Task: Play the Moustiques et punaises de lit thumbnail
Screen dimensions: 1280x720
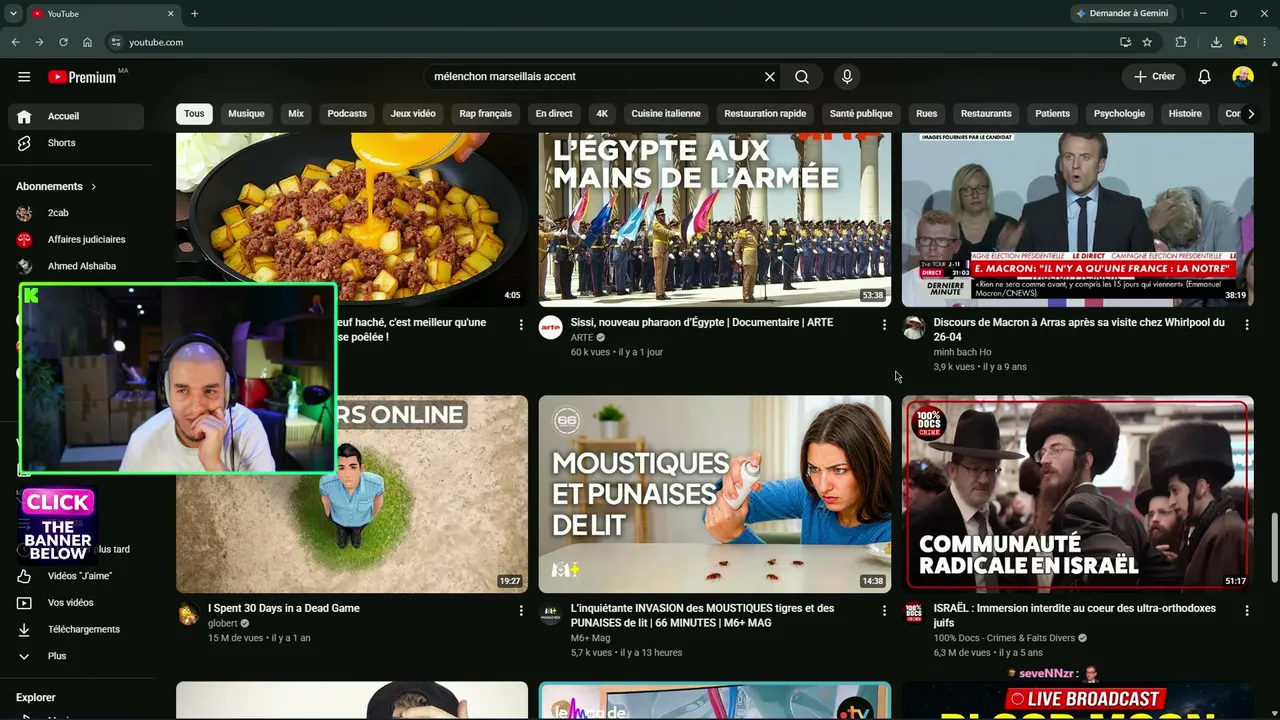Action: pos(715,494)
